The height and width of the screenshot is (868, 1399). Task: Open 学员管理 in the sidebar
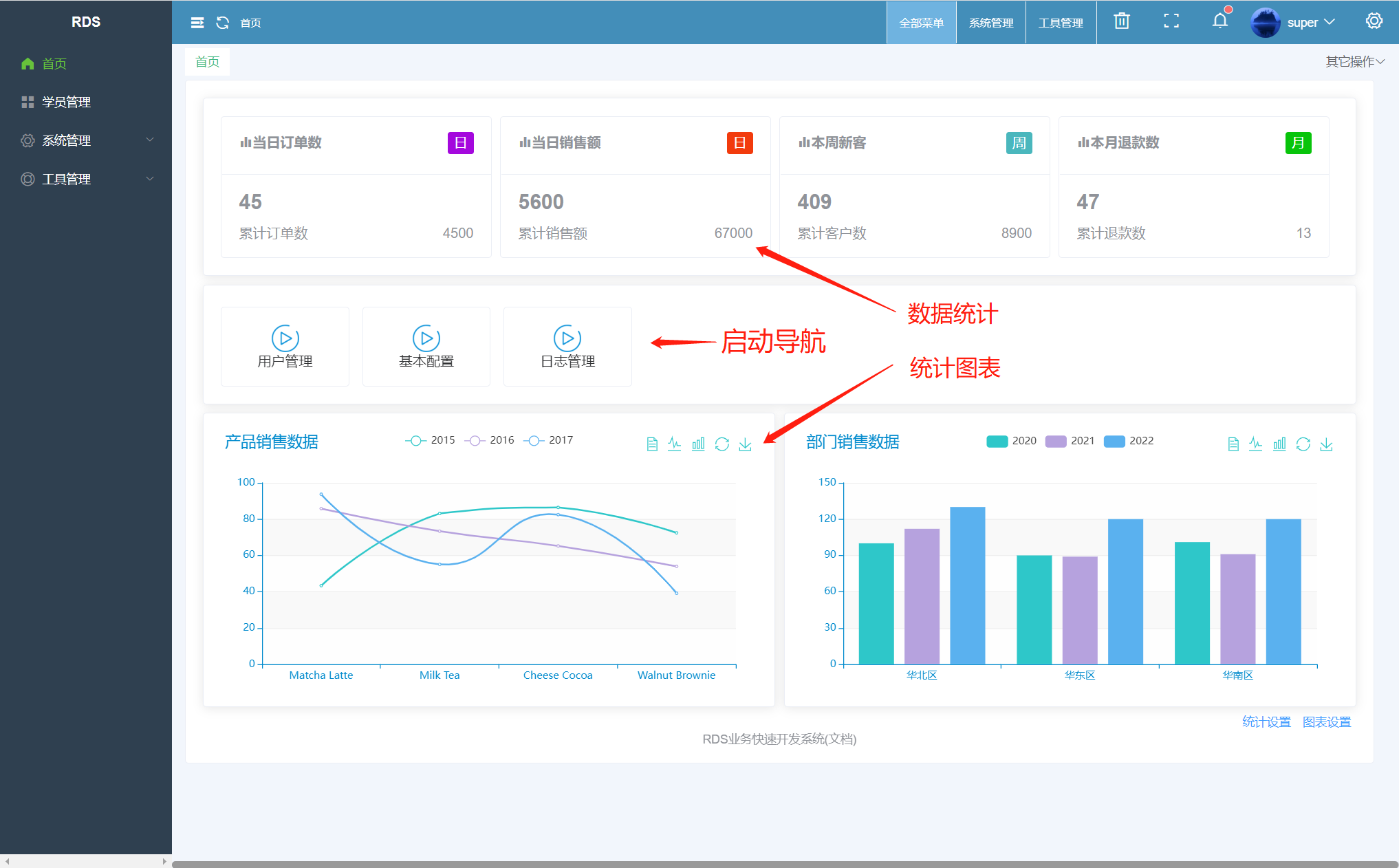(66, 102)
